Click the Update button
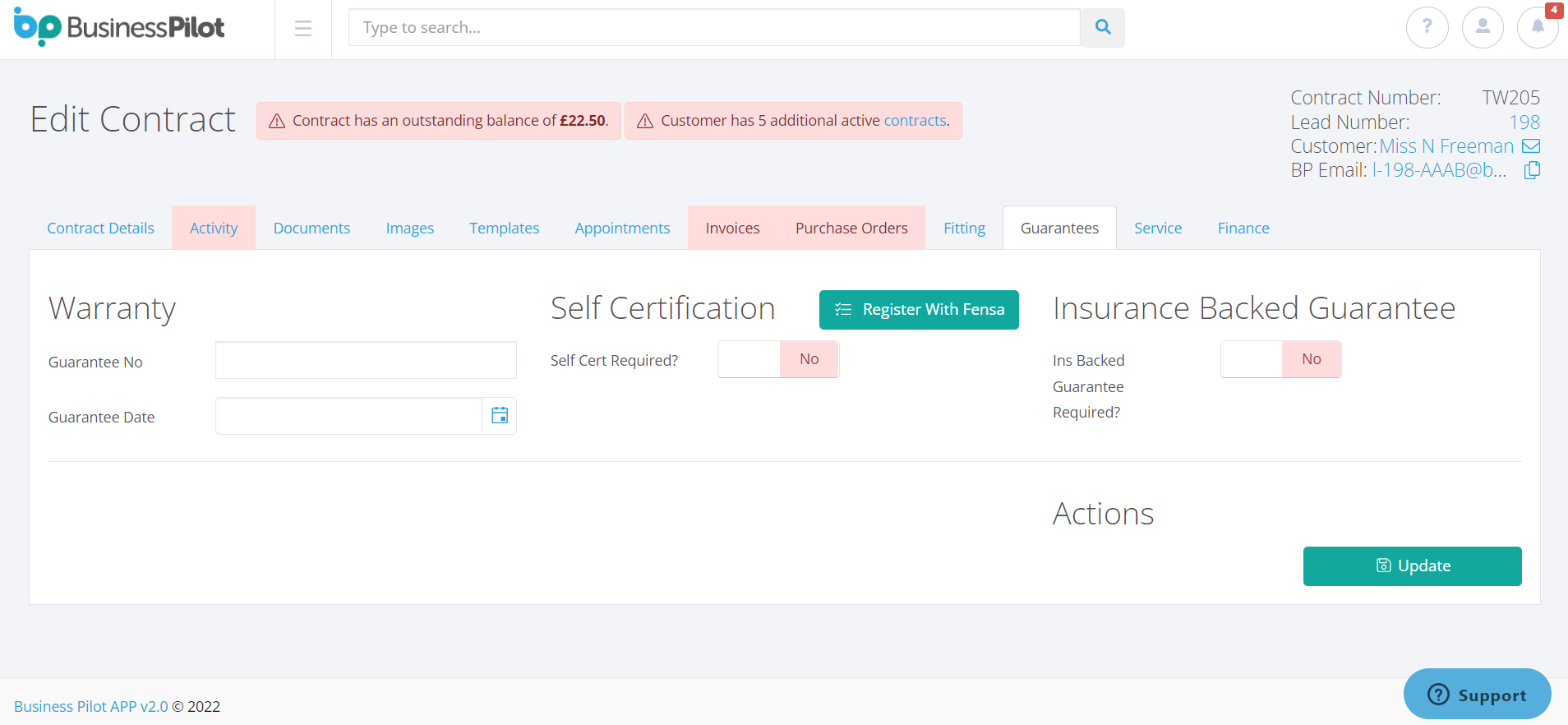 point(1412,566)
